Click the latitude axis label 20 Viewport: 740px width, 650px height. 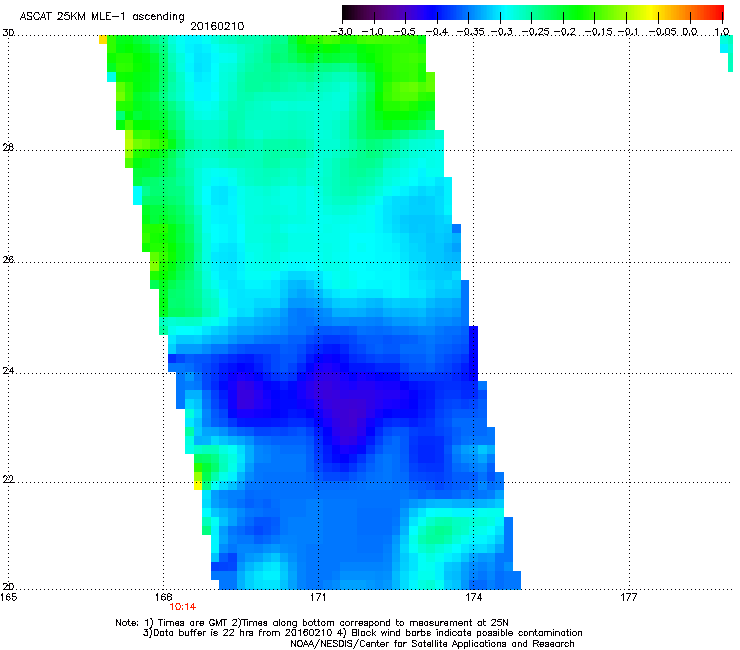(8, 587)
